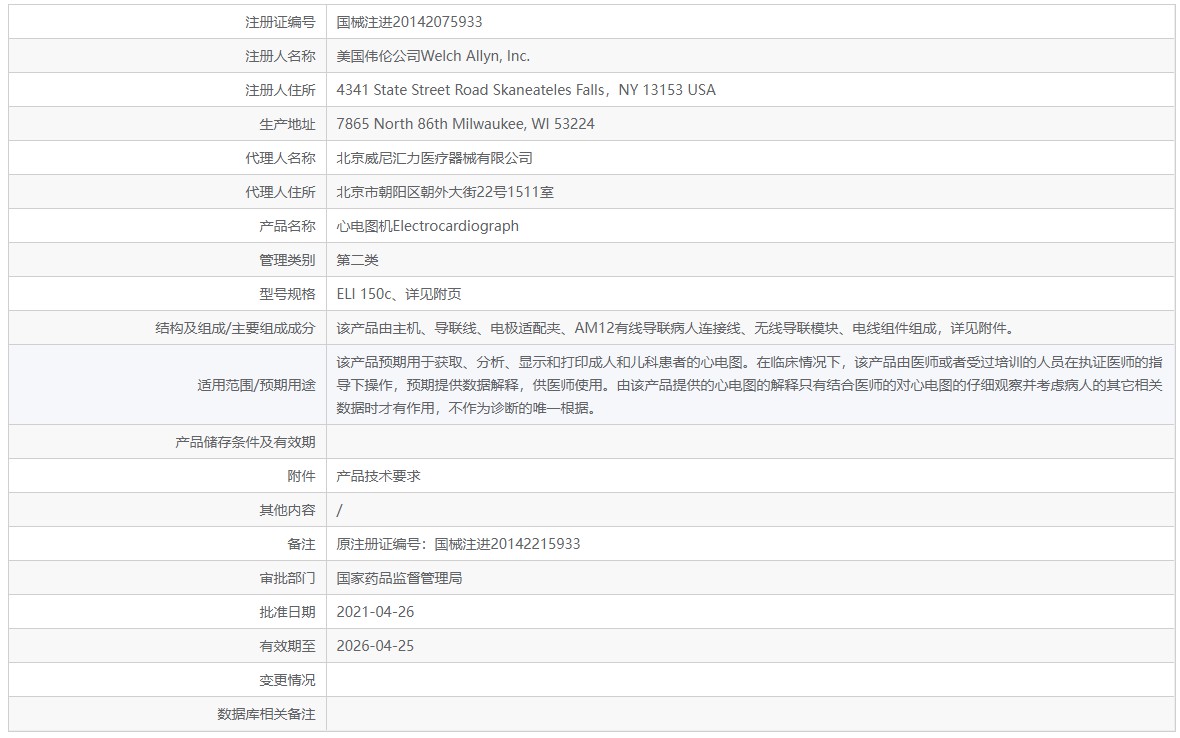Click the 管理类别 label
1180x738 pixels.
point(287,260)
